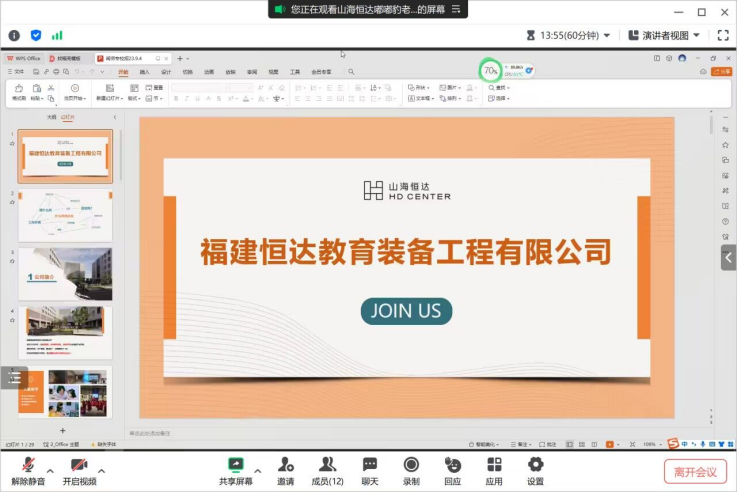This screenshot has height=492, width=738.
Task: Click the font name input box
Action: point(200,88)
